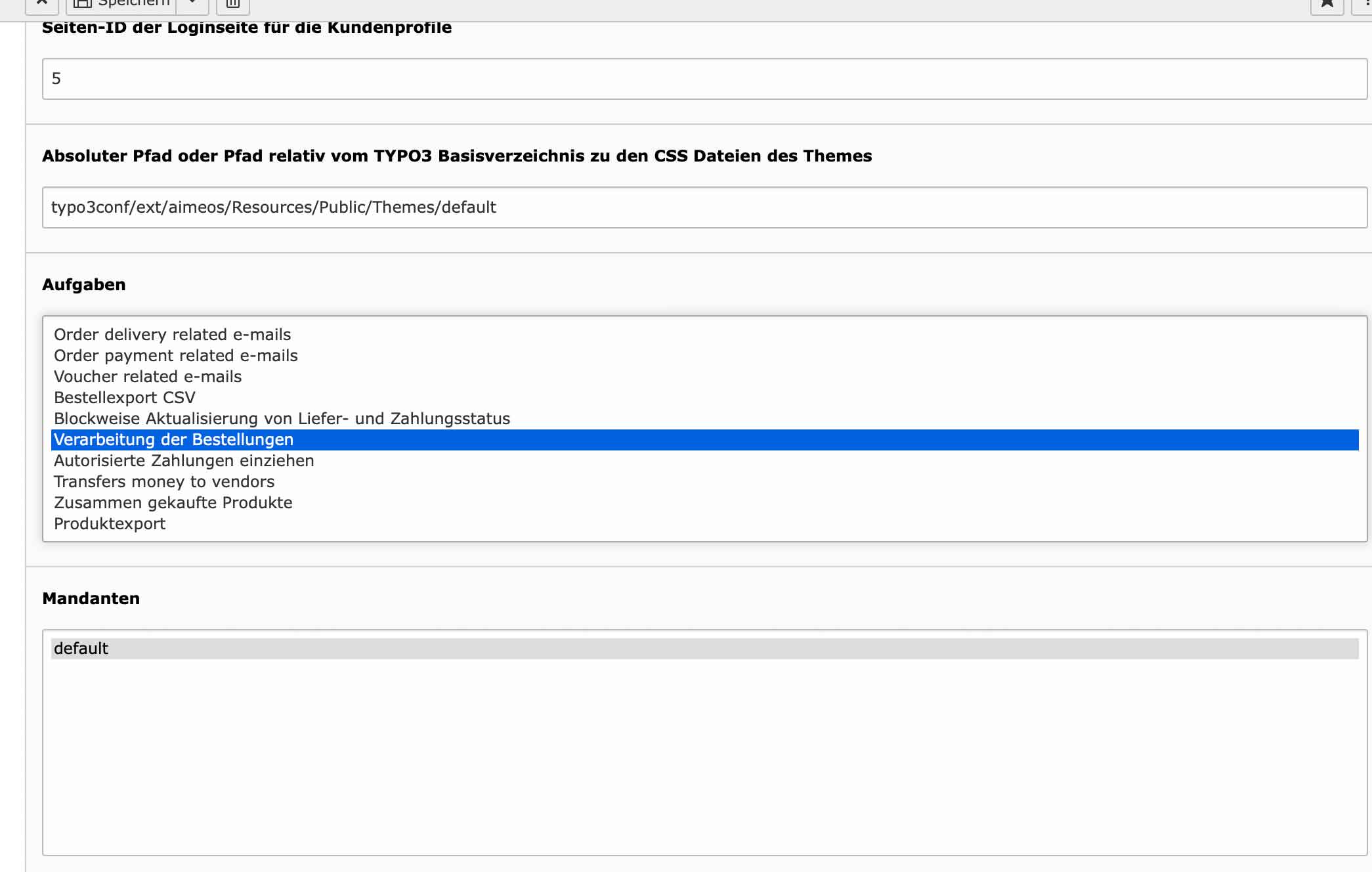Select Order delivery related e-mails task
Screen dimensions: 1372x872
point(172,335)
